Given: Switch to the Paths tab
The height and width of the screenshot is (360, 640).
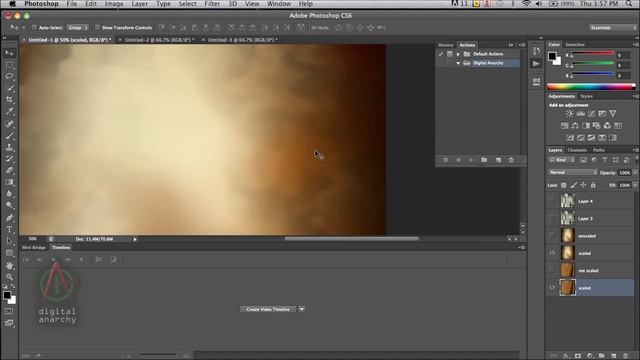Looking at the screenshot, I should point(598,150).
